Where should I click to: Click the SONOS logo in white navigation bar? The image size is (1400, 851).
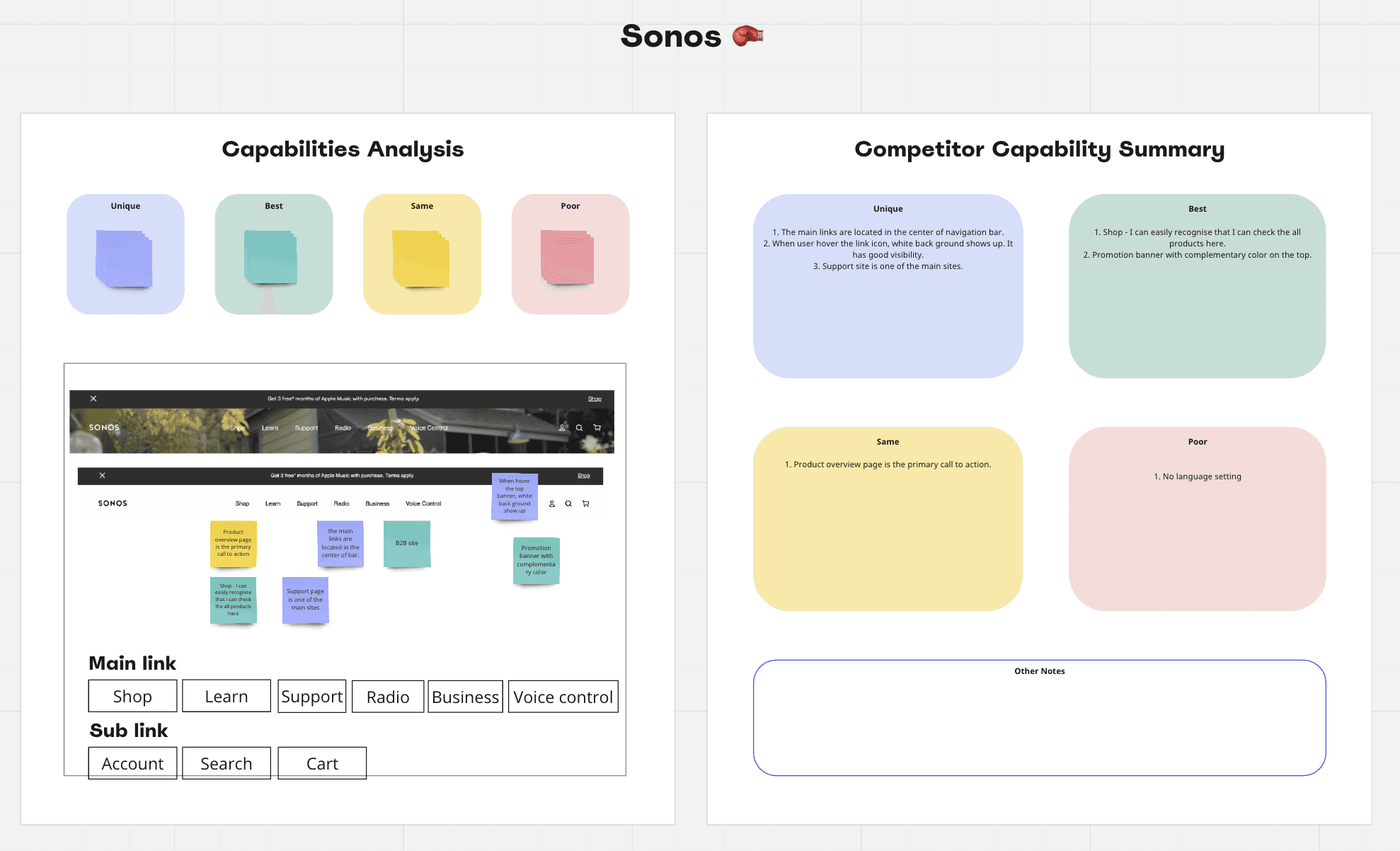113,503
